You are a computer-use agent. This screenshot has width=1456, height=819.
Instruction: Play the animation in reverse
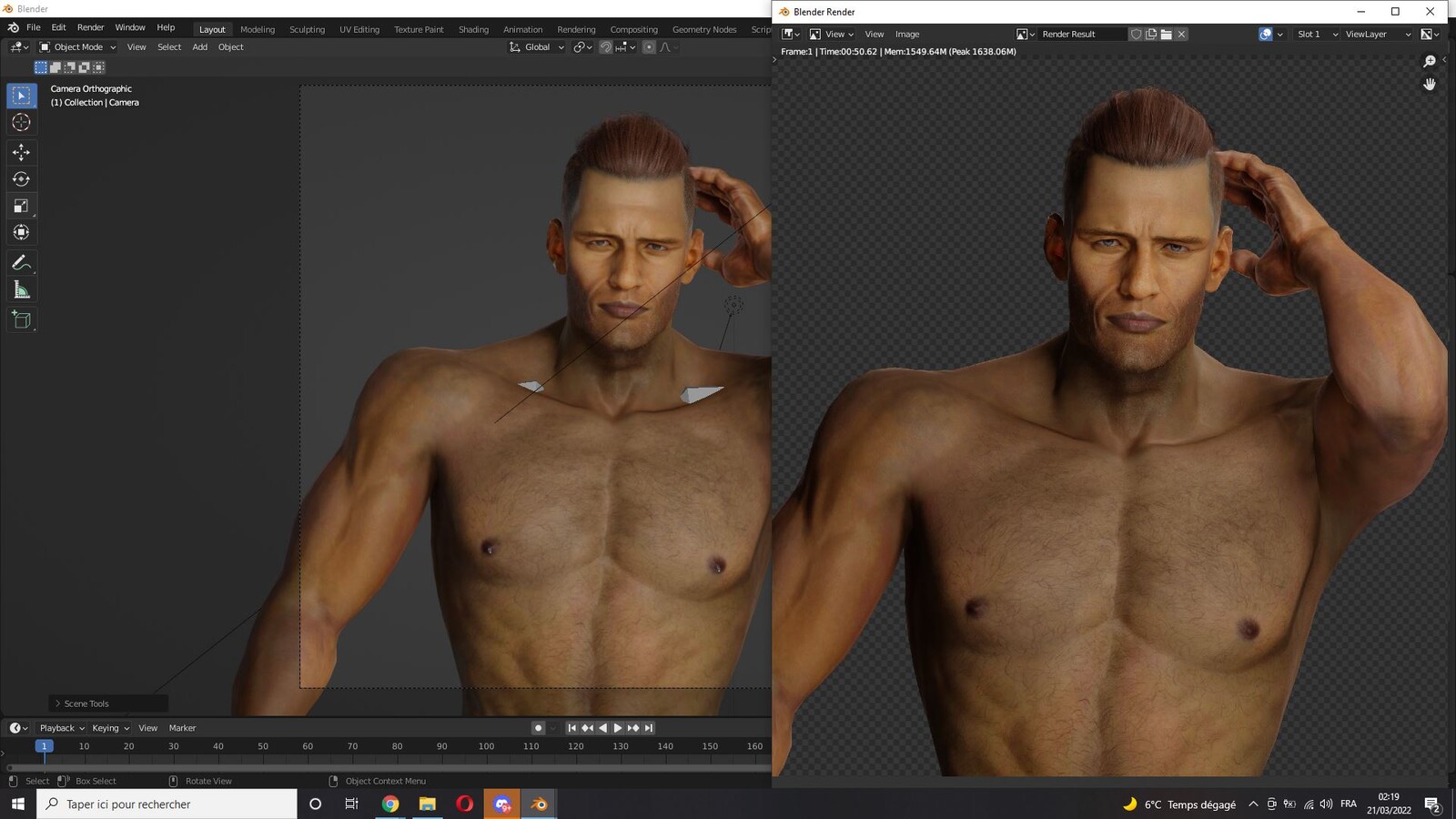click(602, 728)
